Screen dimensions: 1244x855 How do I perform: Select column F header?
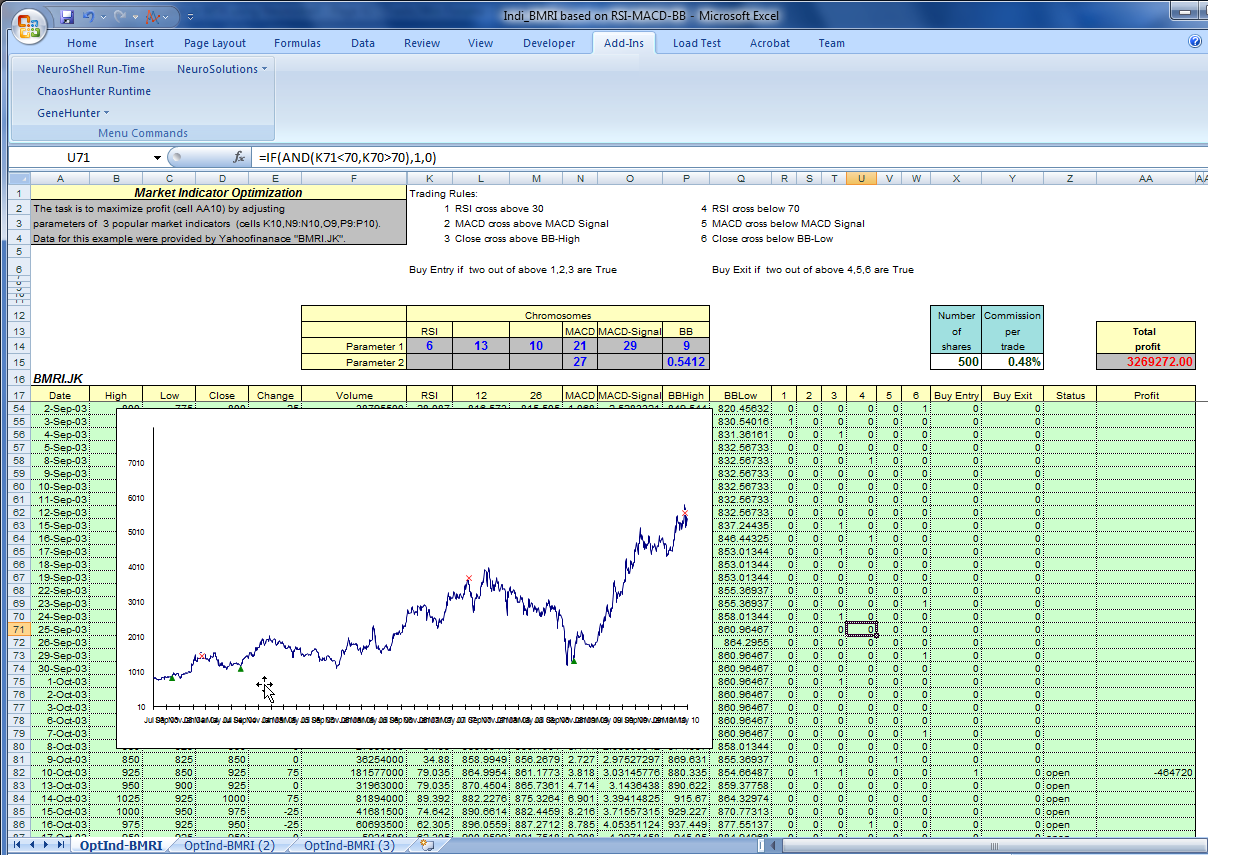[354, 178]
